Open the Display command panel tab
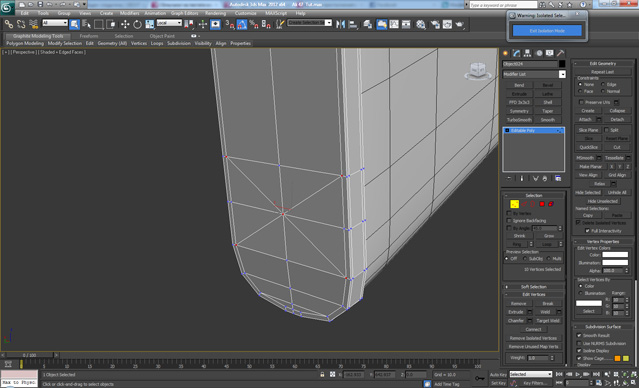Screen dimensions: 639x388 tap(550, 53)
